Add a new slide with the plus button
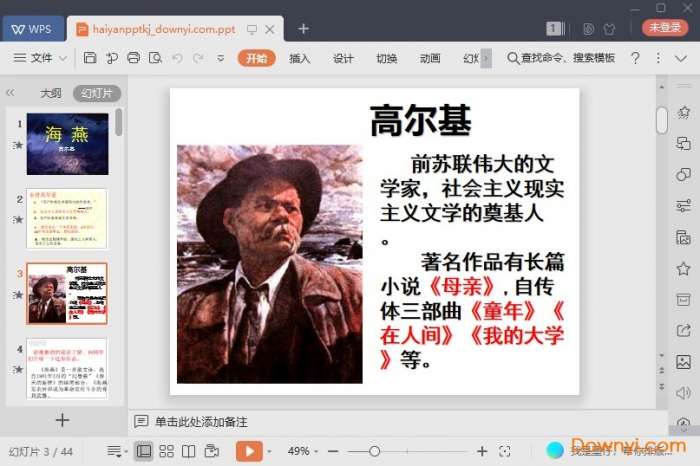The height and width of the screenshot is (466, 700). click(x=62, y=420)
